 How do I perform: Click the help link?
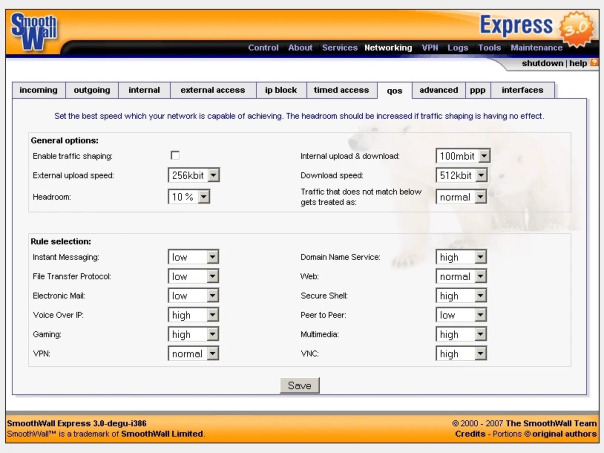[578, 63]
